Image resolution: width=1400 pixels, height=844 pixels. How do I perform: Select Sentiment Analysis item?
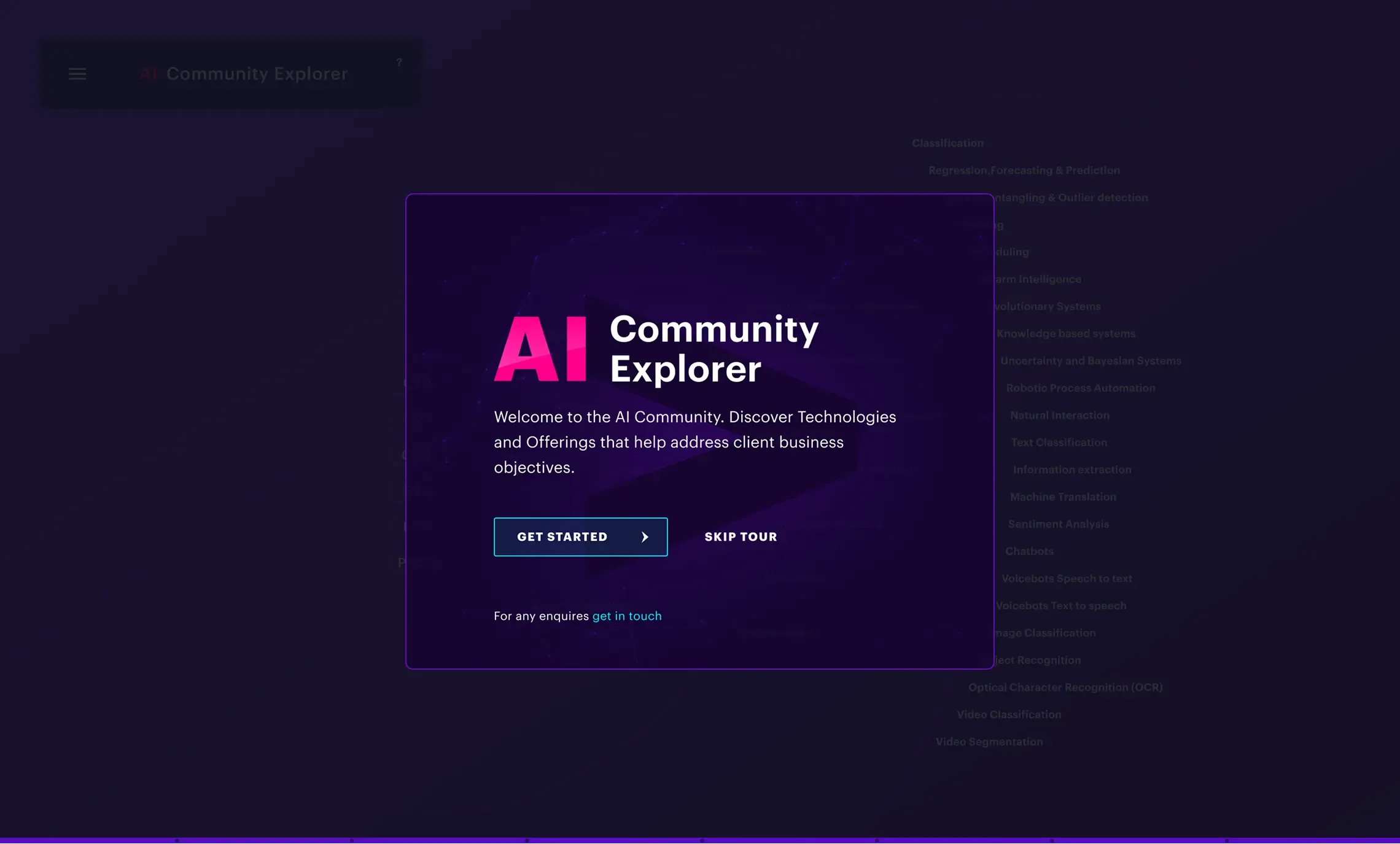[1059, 524]
